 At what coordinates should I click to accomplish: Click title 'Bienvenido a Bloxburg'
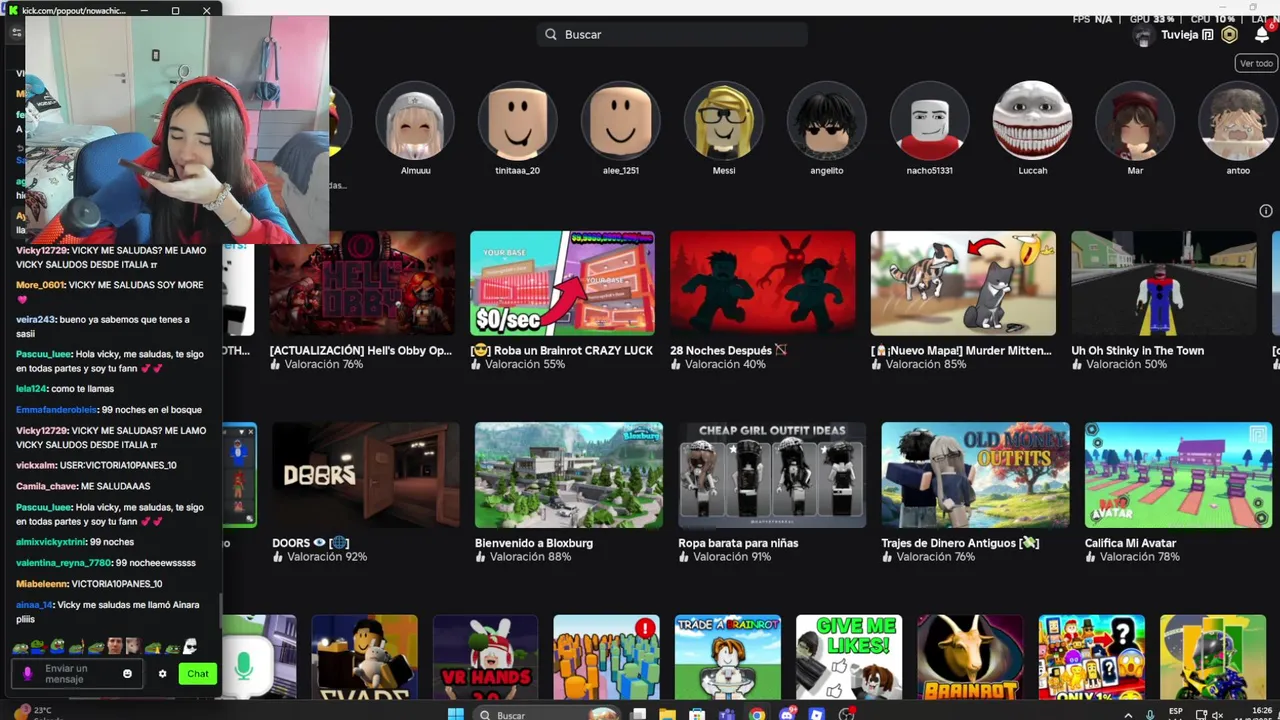(534, 543)
